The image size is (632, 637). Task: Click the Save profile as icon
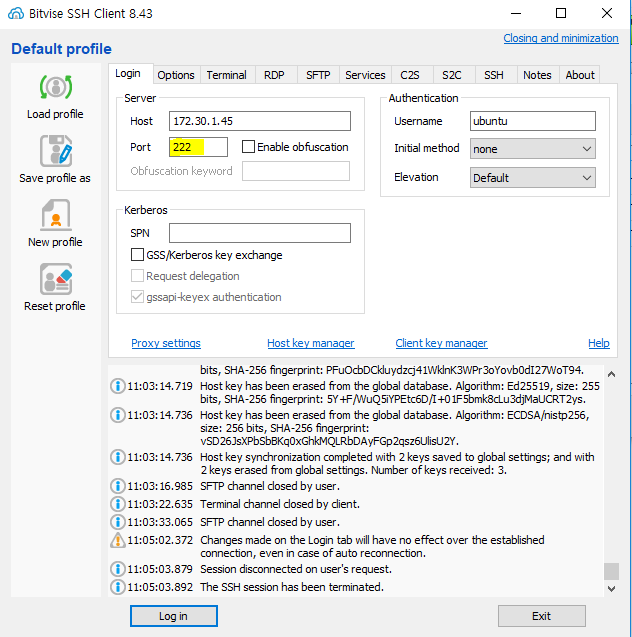[x=56, y=151]
